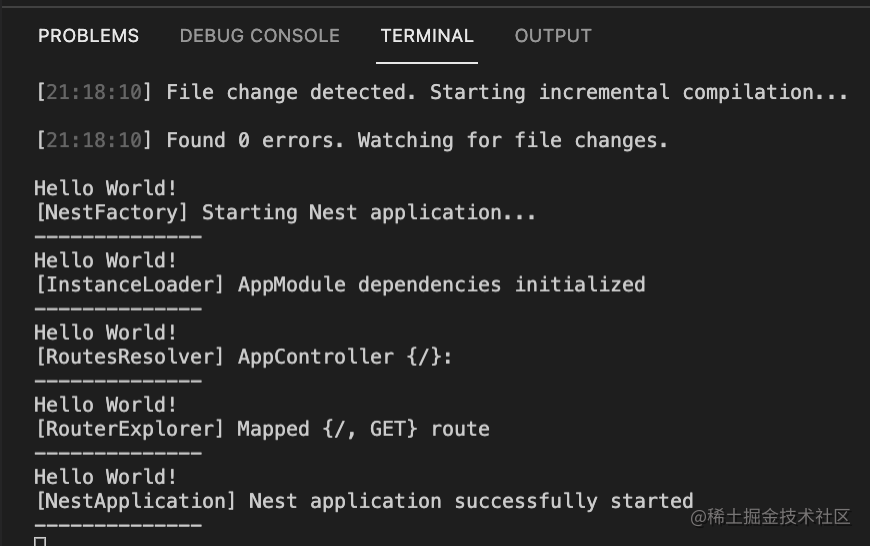Screen dimensions: 870x546
Task: Show the OUTPUT tab
Action: (x=553, y=36)
